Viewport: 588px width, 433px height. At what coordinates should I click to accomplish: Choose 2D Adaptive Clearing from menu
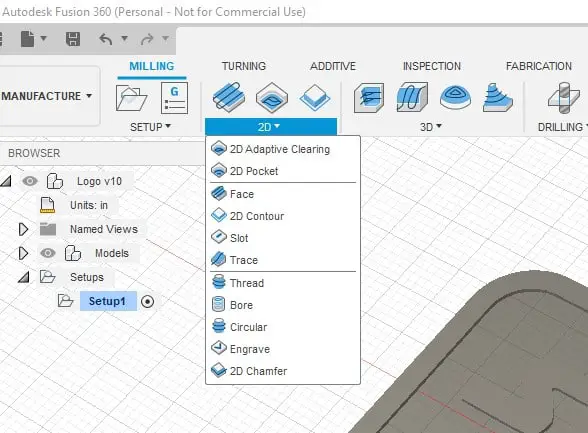(x=283, y=149)
